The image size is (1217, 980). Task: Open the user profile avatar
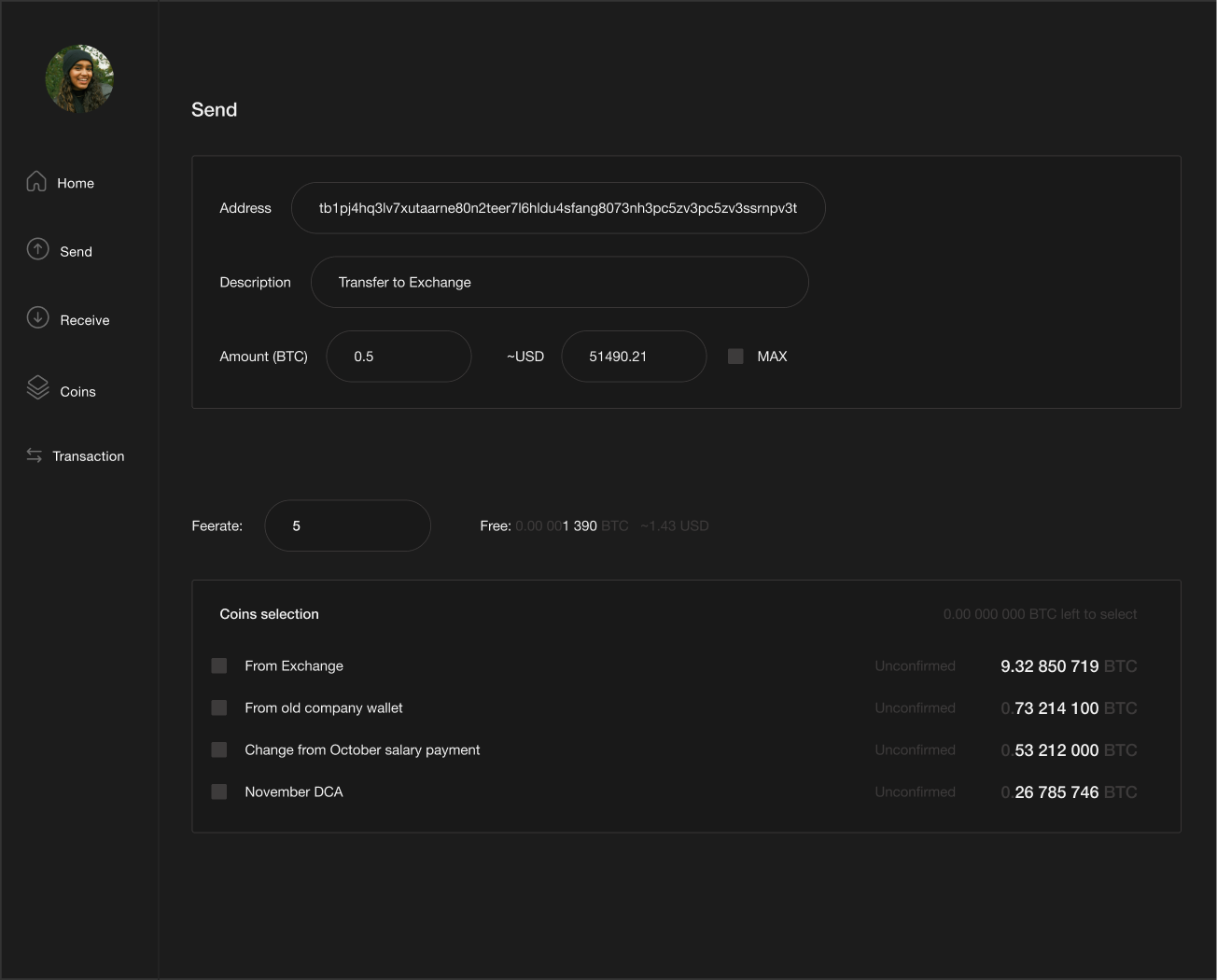tap(79, 79)
